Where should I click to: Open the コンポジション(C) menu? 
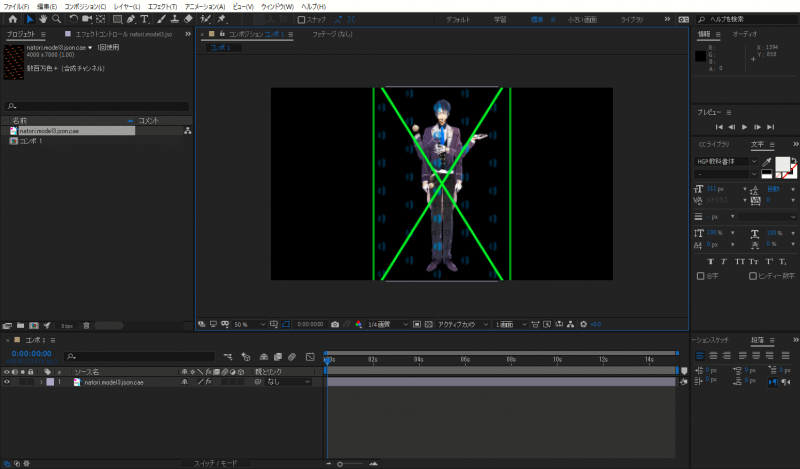coord(85,7)
